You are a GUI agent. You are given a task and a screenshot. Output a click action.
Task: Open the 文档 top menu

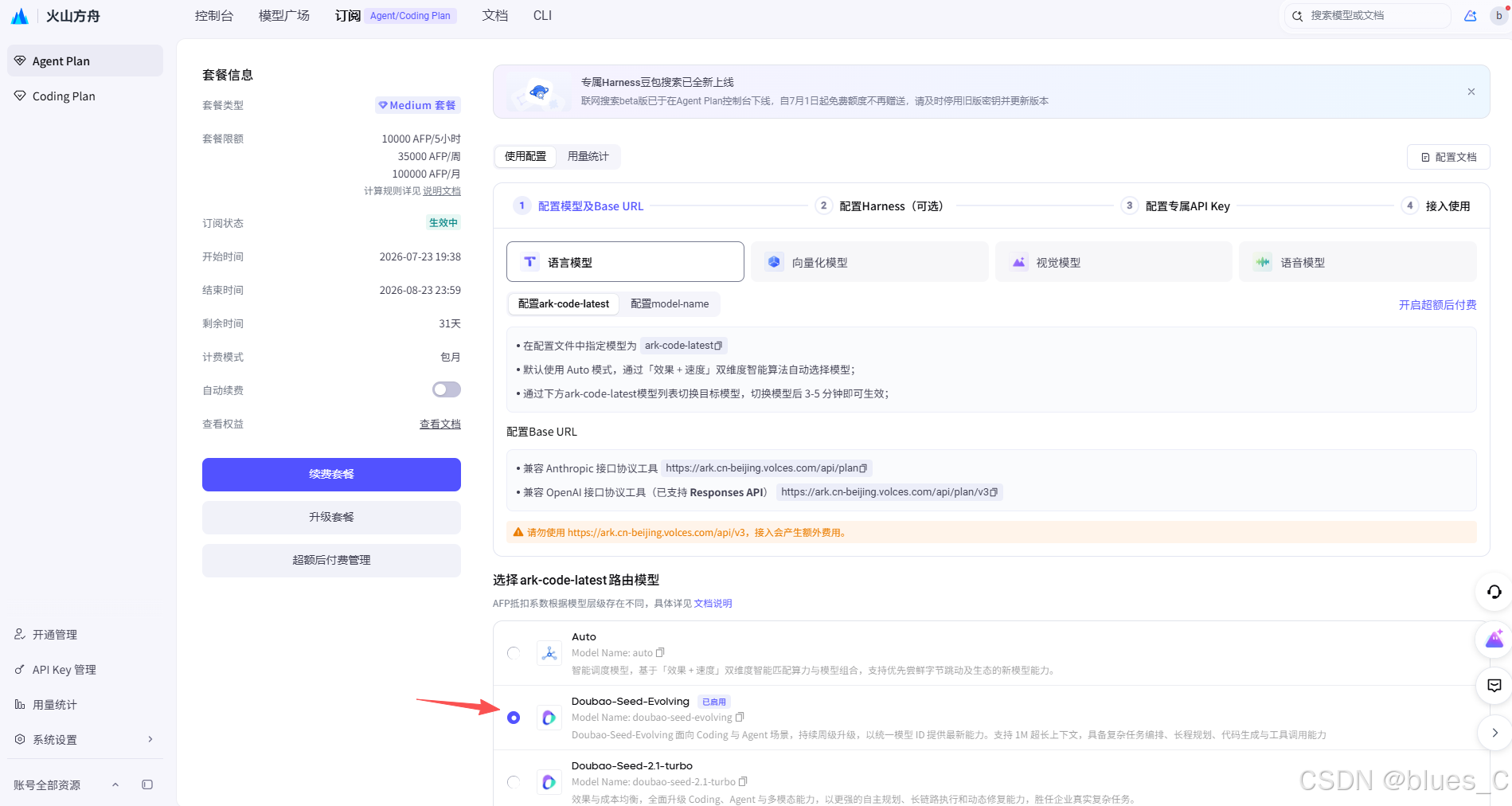pos(495,16)
